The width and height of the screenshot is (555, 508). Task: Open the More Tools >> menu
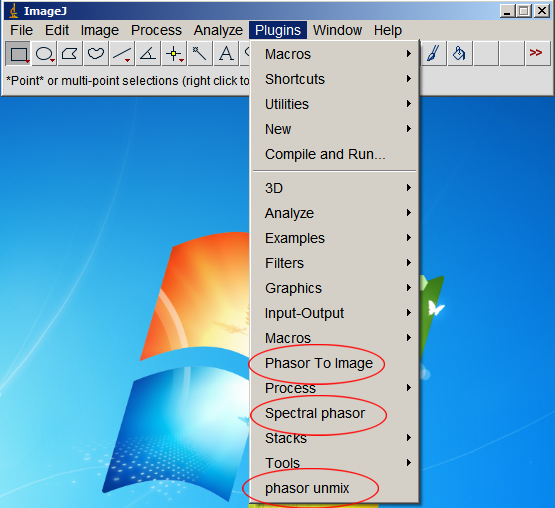(x=538, y=53)
